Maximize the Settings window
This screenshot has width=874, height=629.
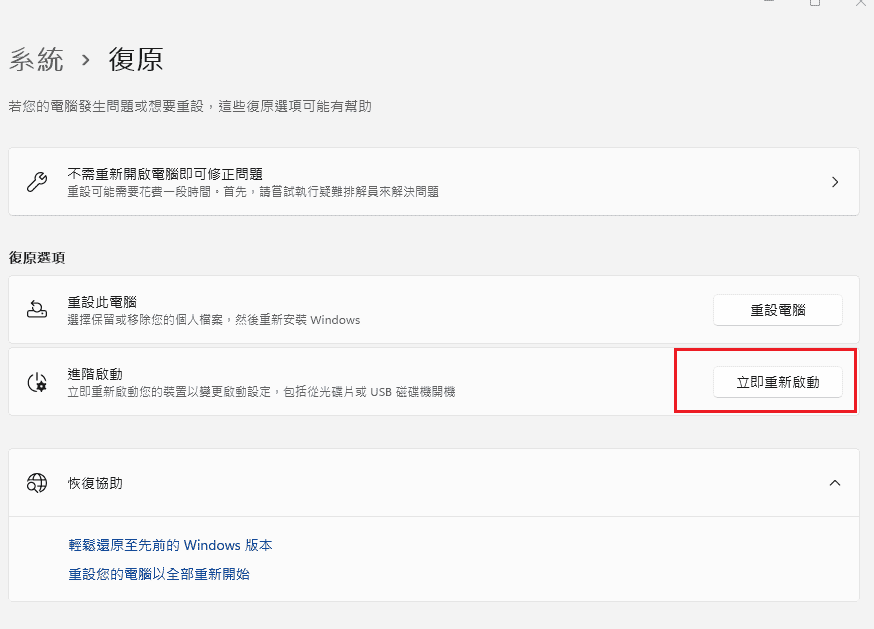815,3
